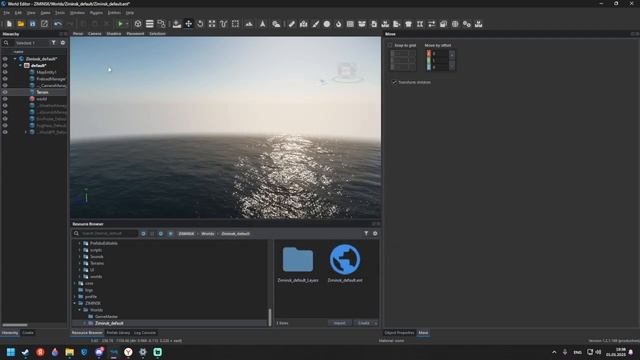Start play mode with the green play button
The image size is (640, 360).
120,24
